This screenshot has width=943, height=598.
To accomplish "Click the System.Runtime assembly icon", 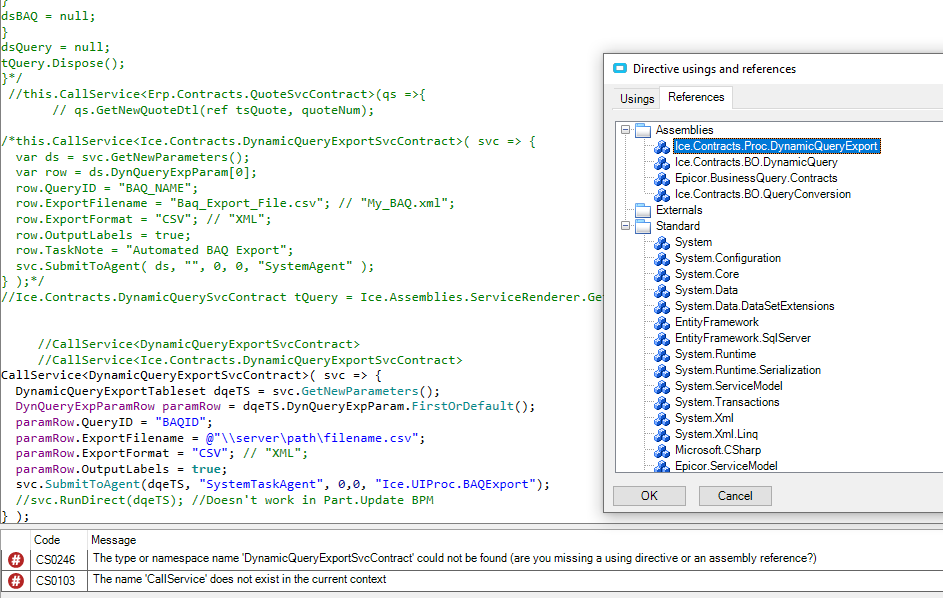I will [662, 354].
